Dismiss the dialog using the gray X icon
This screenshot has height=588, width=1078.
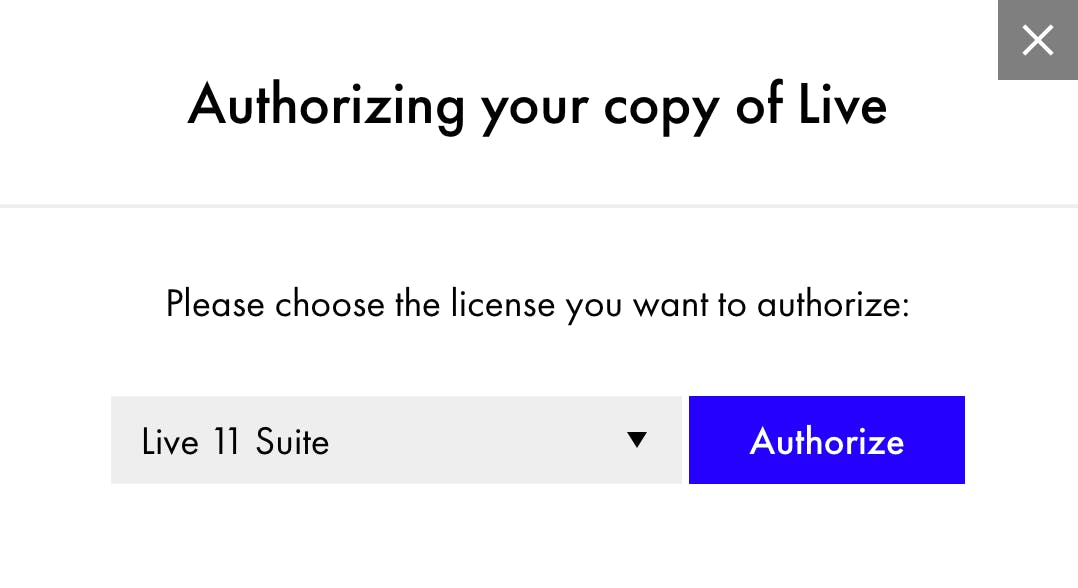1038,40
